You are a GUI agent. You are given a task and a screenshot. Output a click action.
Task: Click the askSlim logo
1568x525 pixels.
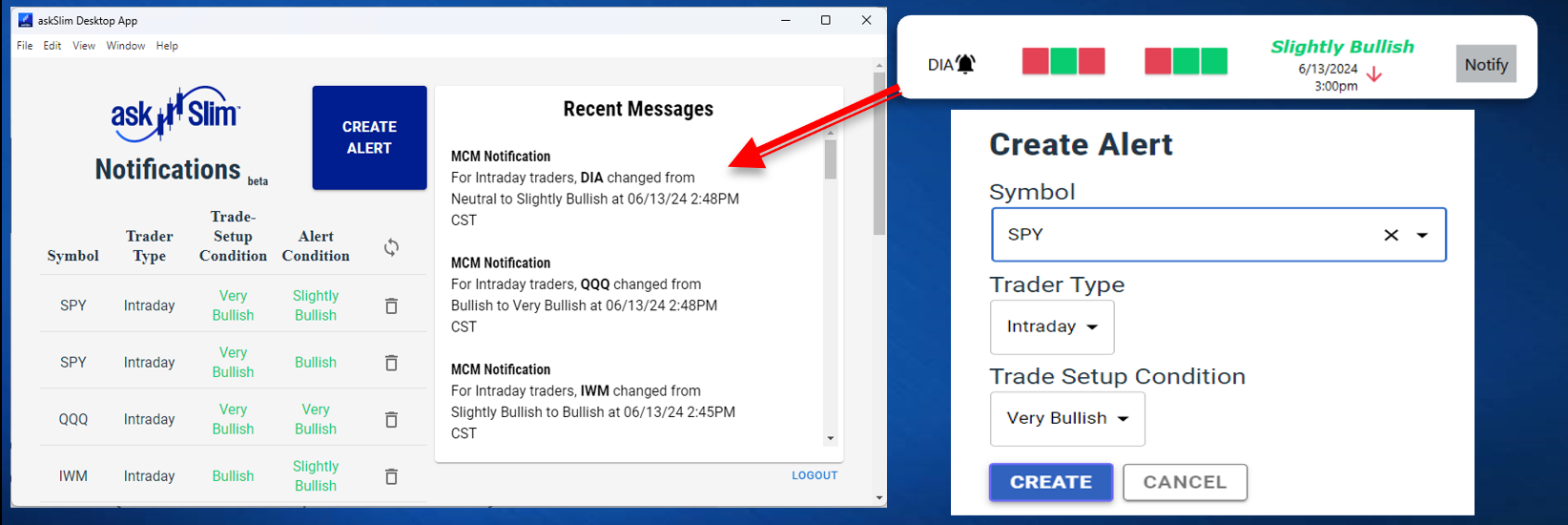175,115
